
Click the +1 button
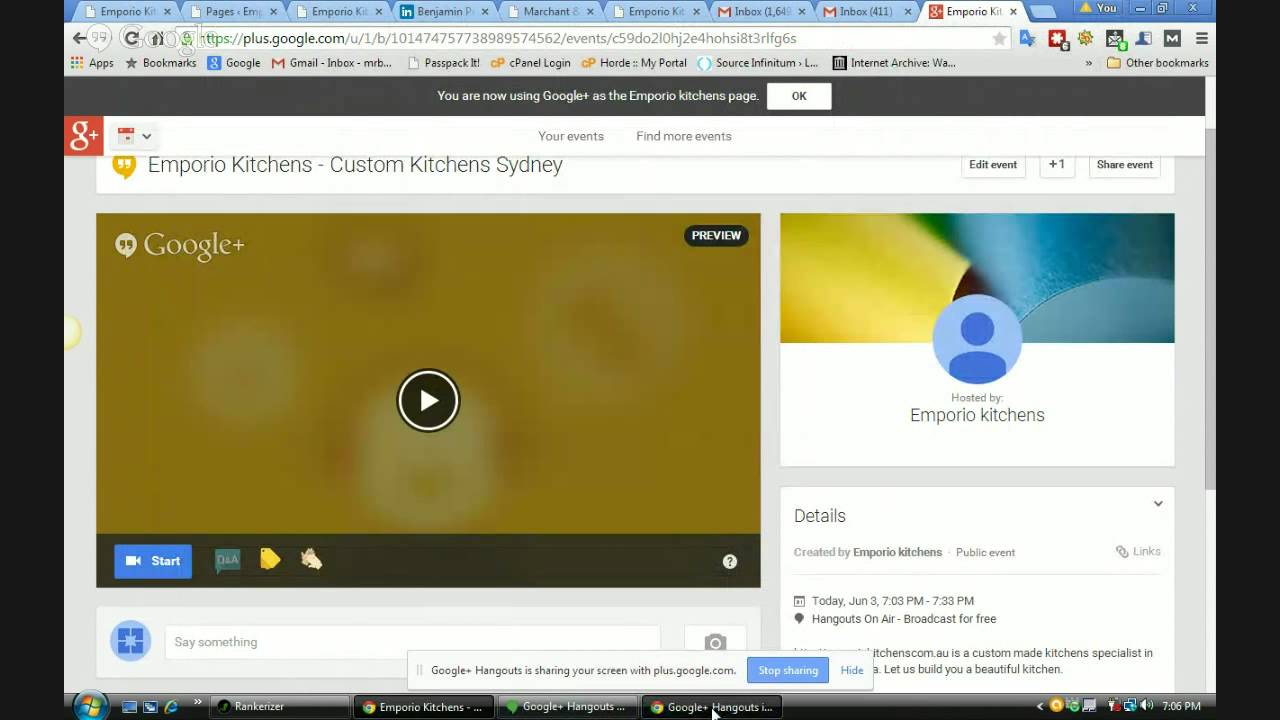[x=1057, y=165]
